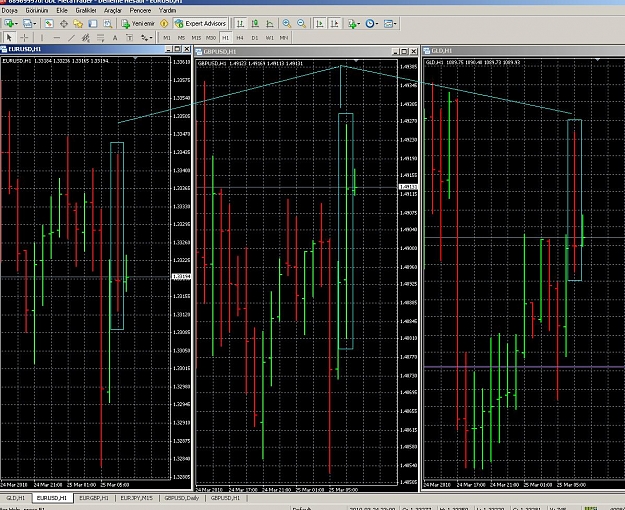Viewport: 625px width, 510px height.
Task: Select the standard arrow Cursor tool
Action: tap(9, 38)
